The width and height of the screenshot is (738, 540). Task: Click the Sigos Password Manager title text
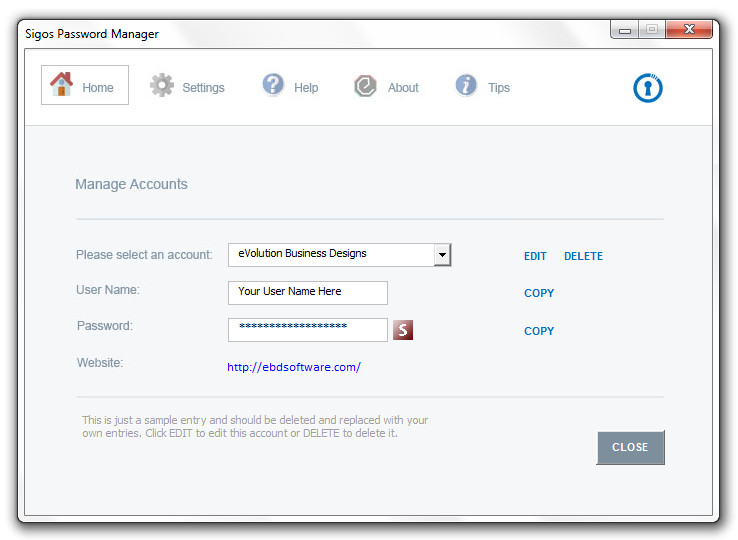click(x=92, y=34)
